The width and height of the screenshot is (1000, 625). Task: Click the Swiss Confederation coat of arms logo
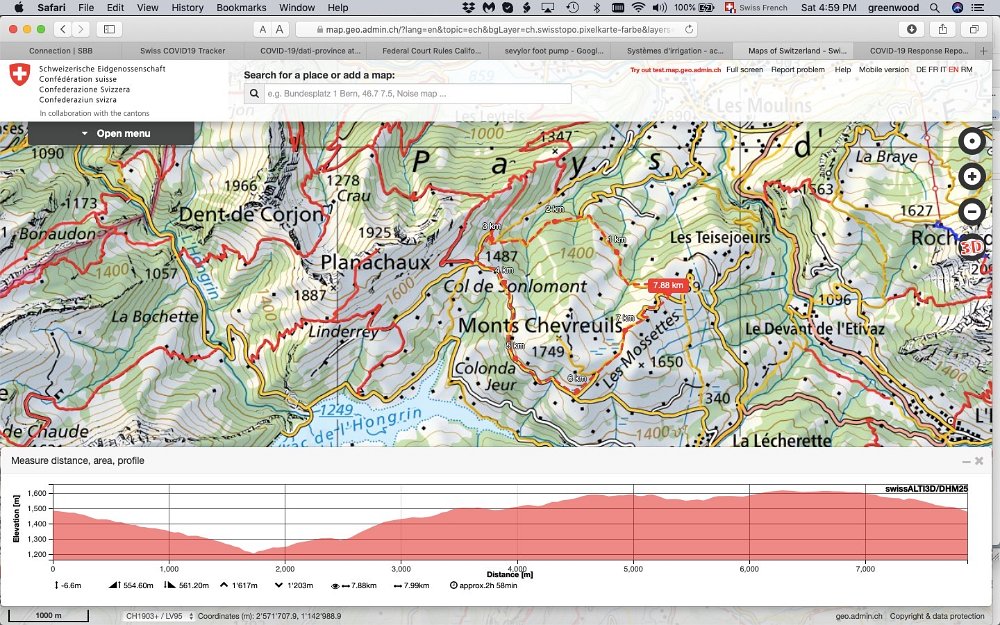coord(19,77)
